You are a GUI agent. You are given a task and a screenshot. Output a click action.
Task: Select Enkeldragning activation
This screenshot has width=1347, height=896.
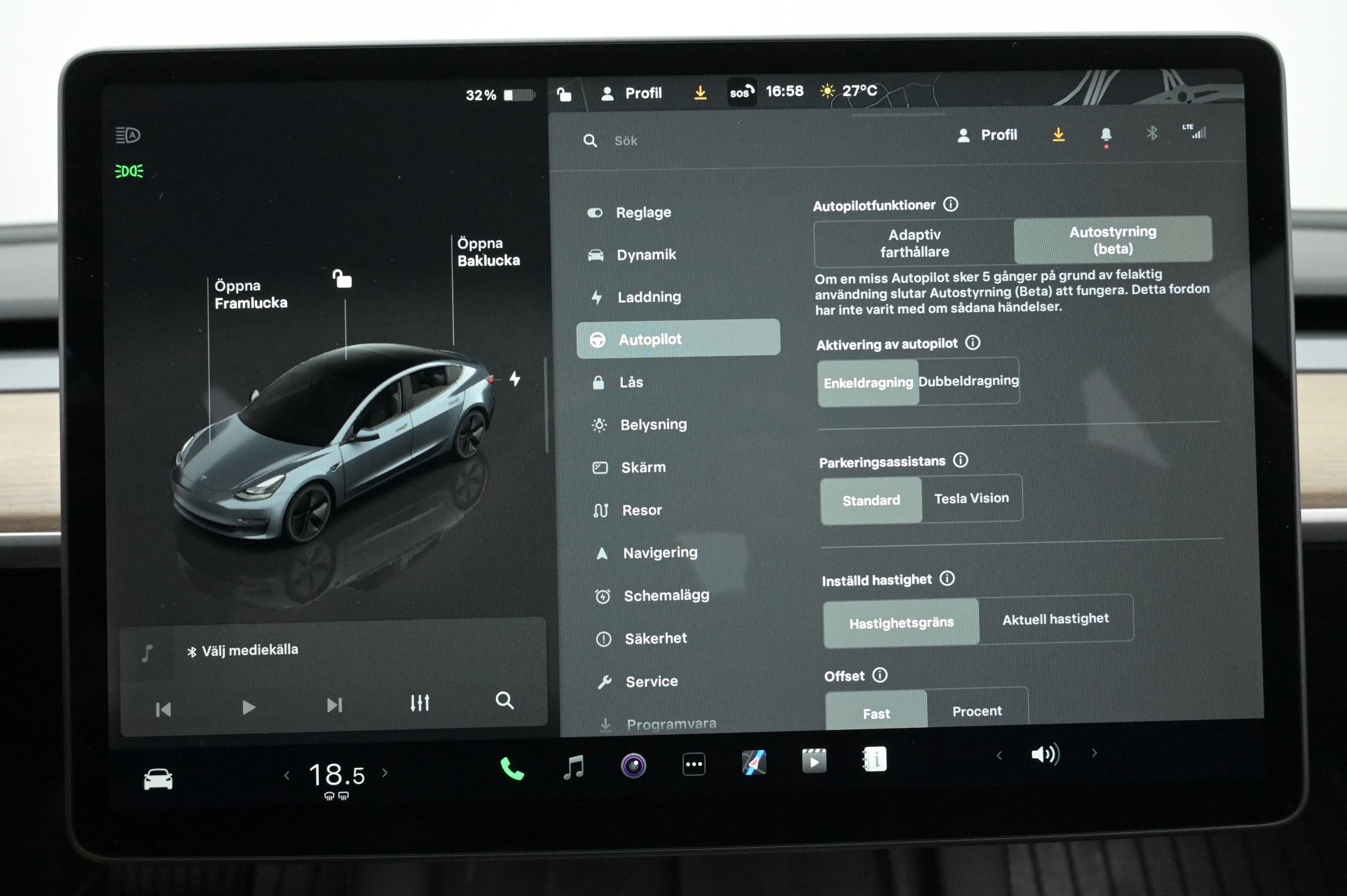[x=868, y=383]
